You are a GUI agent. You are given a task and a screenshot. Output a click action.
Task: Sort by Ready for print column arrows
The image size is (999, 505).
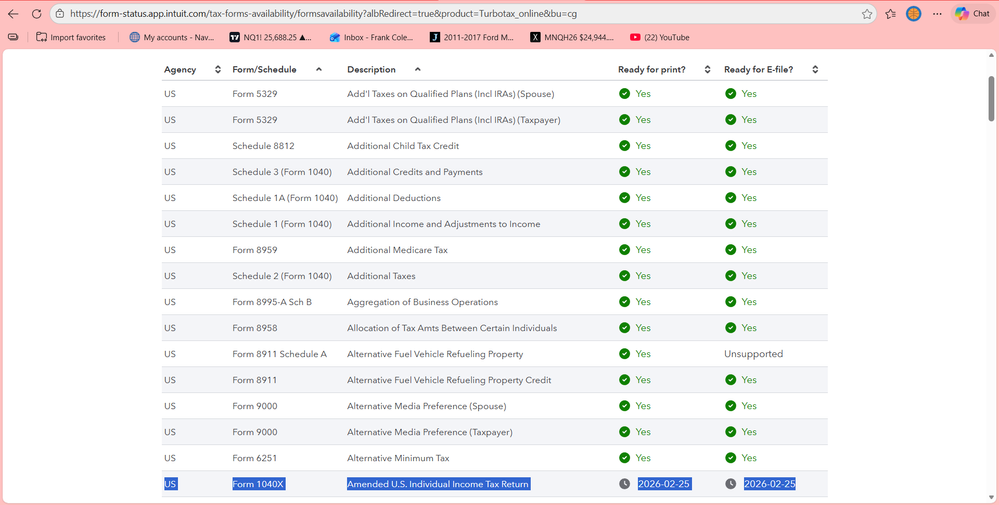pyautogui.click(x=707, y=69)
